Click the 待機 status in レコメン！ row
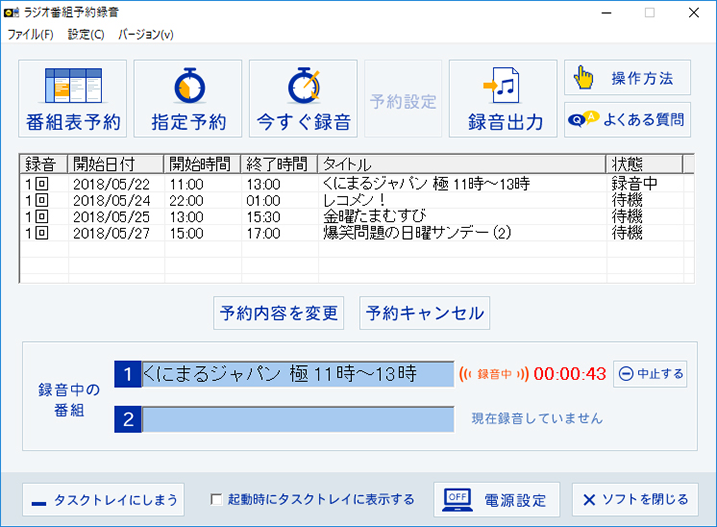 [x=627, y=200]
